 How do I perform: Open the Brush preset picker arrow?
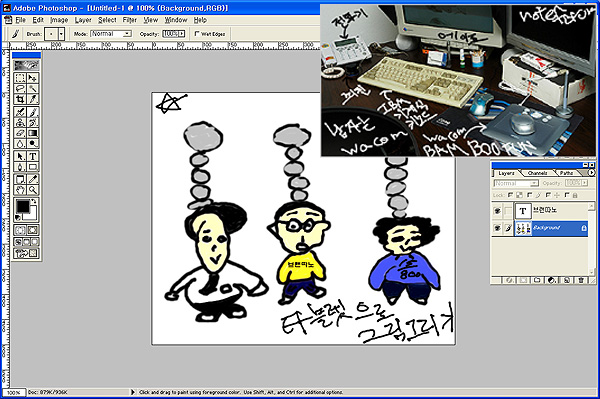click(61, 34)
